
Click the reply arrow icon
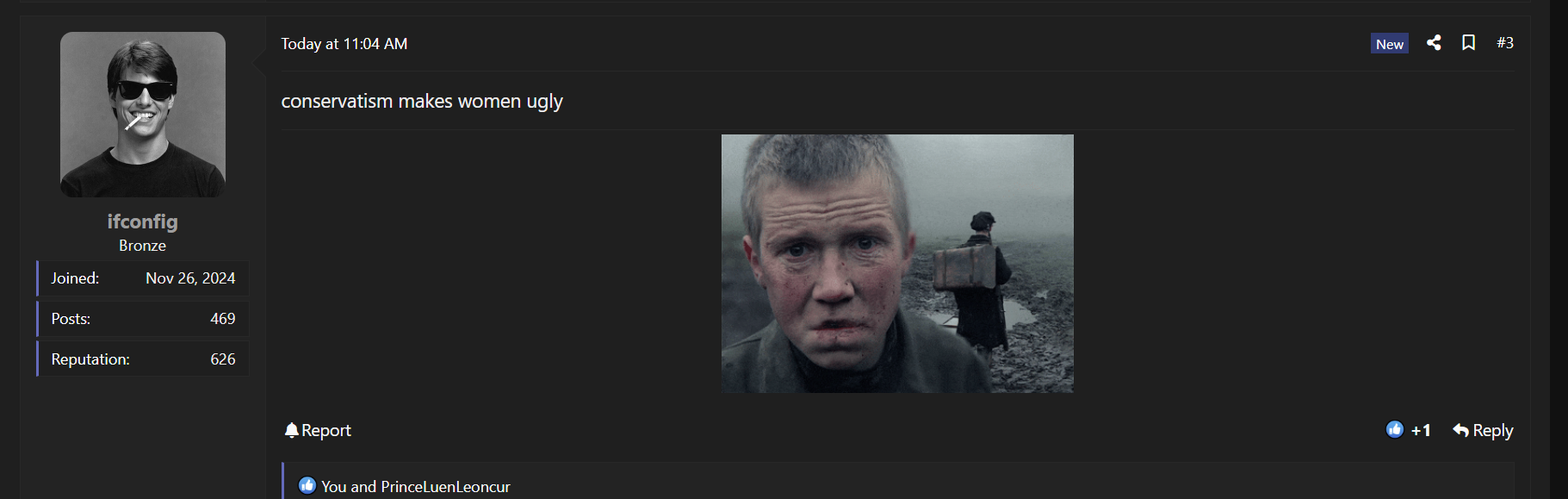[1461, 429]
